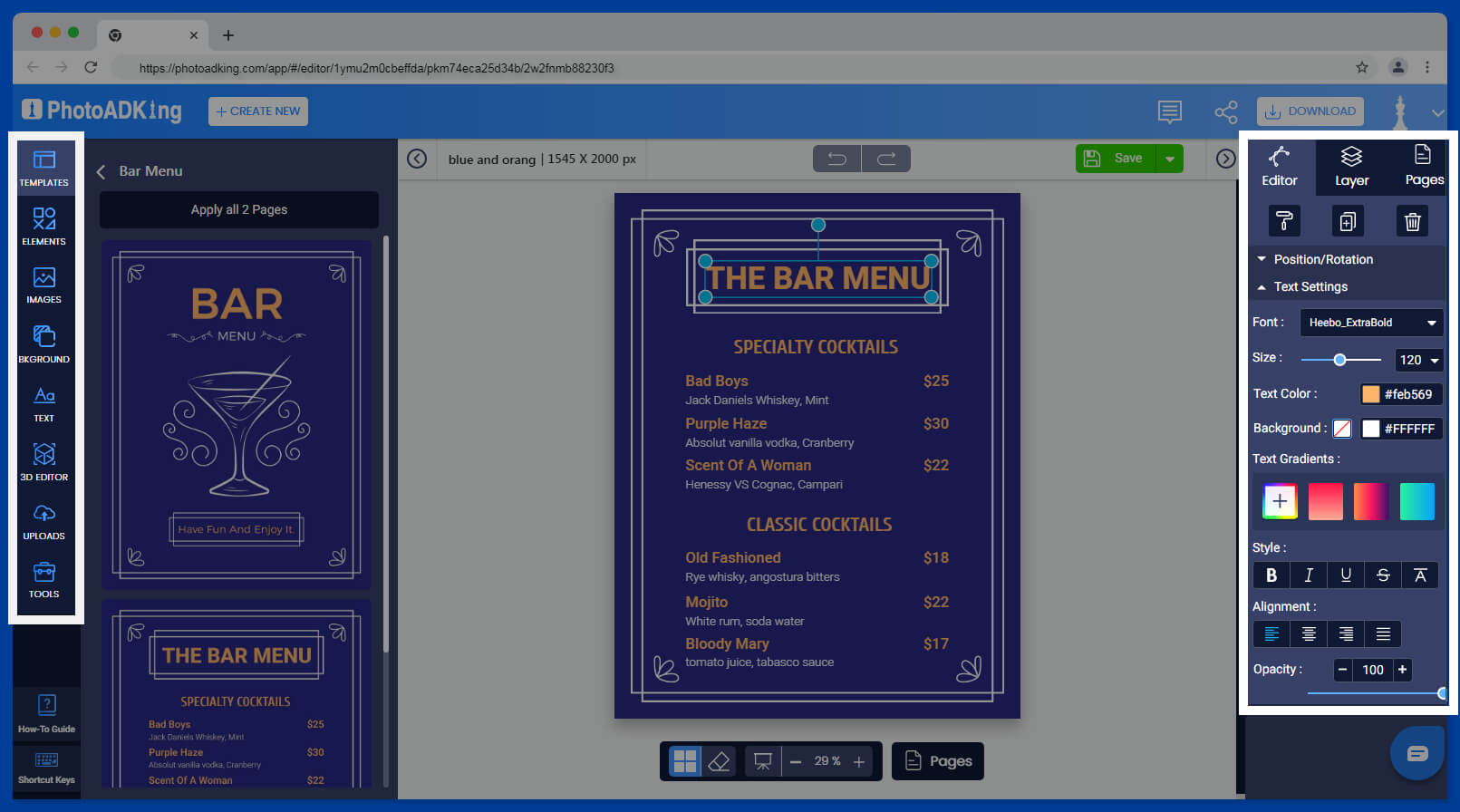Click the green Save button
This screenshot has height=812, width=1460.
point(1117,159)
